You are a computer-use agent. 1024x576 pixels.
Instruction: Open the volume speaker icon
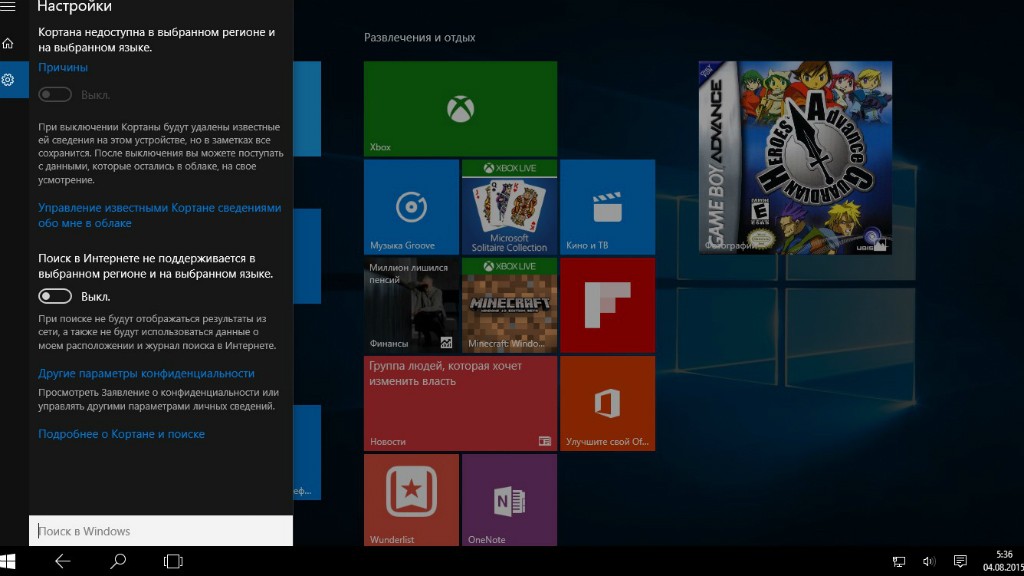(929, 562)
